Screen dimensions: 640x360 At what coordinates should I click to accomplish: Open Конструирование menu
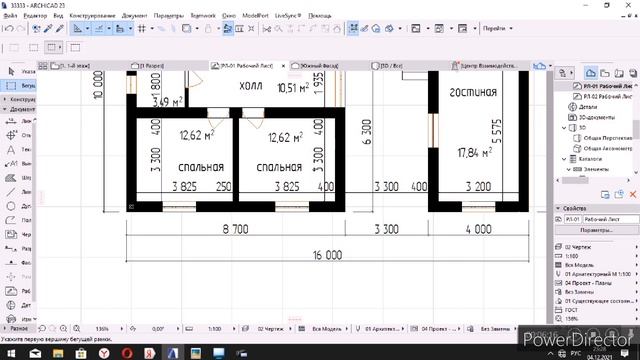(92, 16)
